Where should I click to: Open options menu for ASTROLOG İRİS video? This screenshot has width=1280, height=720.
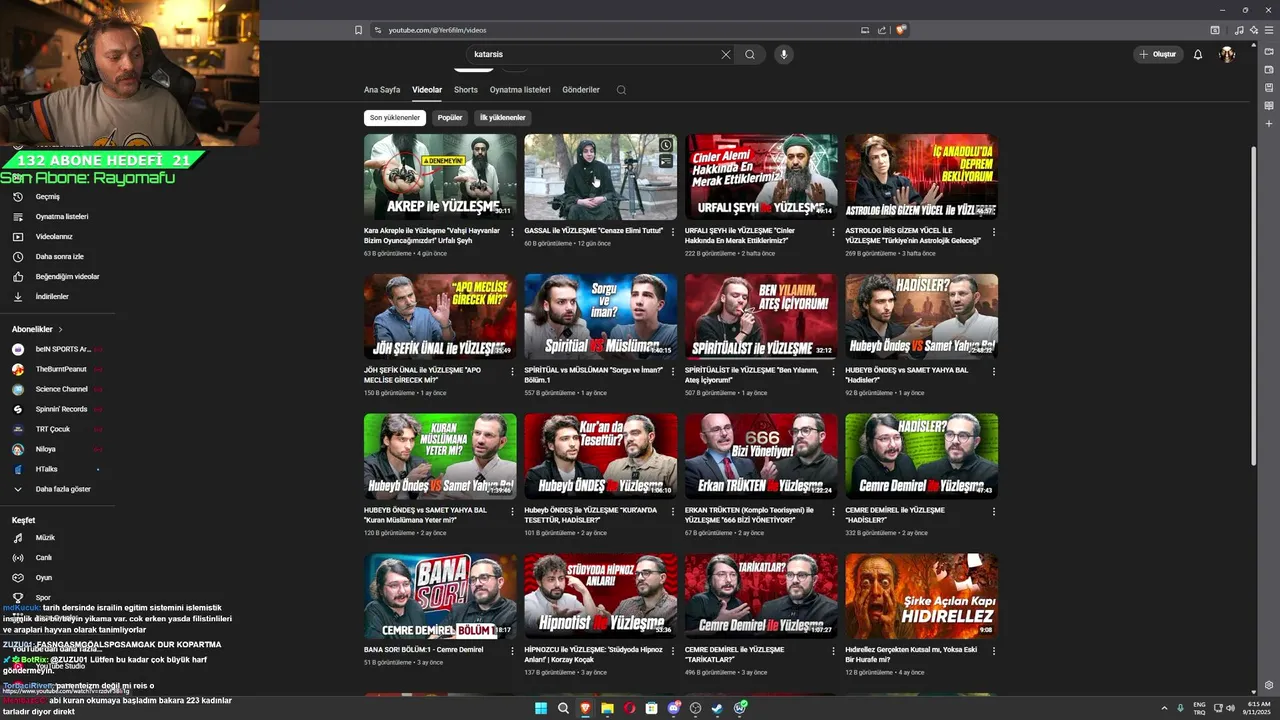tap(994, 232)
